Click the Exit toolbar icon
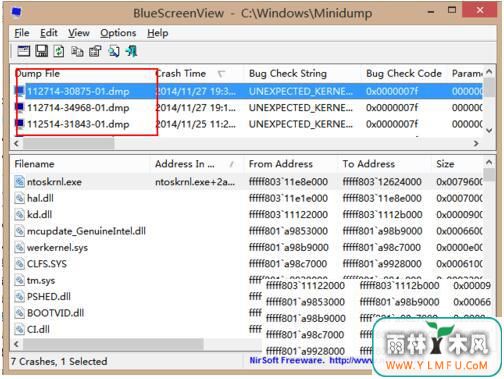The image size is (504, 379). point(131,51)
